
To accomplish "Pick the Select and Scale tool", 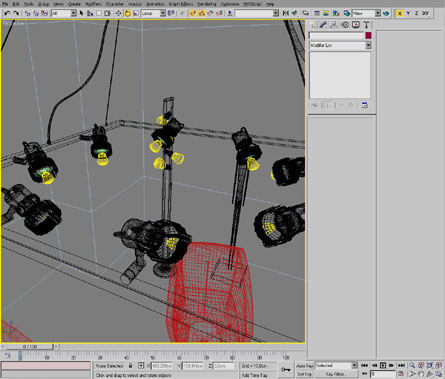I will (135, 13).
